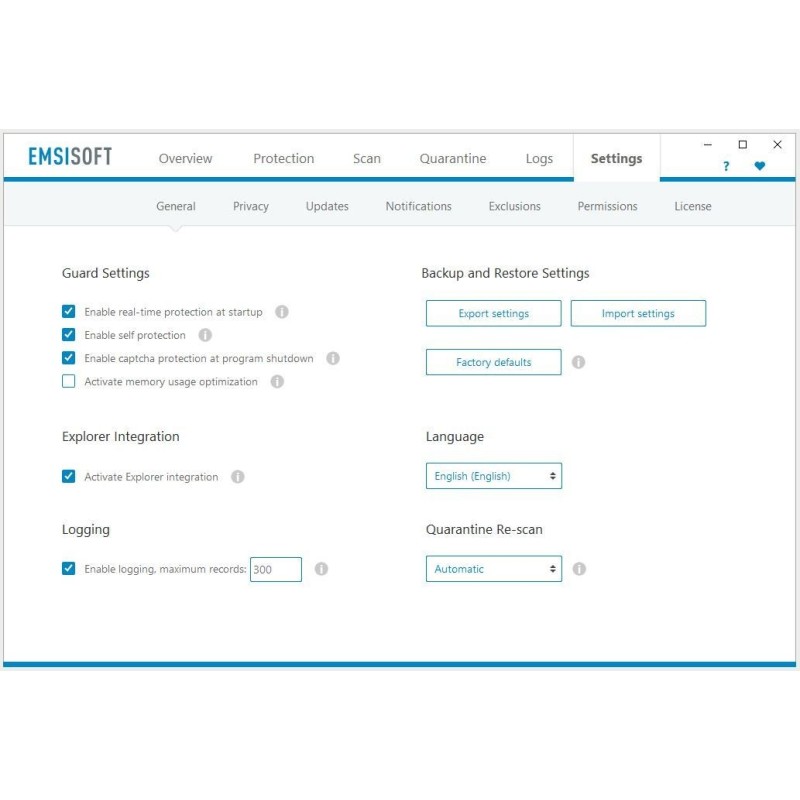Viewport: 800px width, 800px height.
Task: Disable logging by unchecking Enable logging
Action: 68,568
